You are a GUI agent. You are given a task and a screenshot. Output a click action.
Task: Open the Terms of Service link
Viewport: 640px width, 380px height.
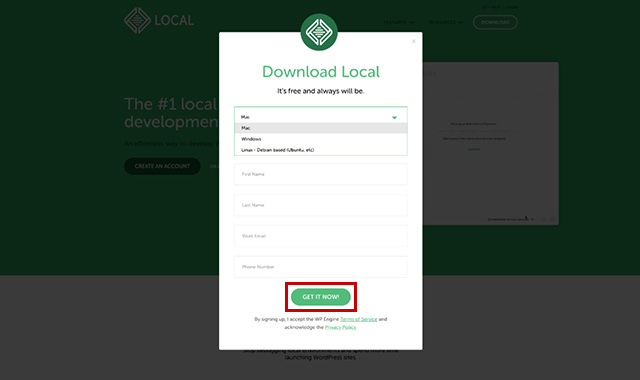[359, 319]
